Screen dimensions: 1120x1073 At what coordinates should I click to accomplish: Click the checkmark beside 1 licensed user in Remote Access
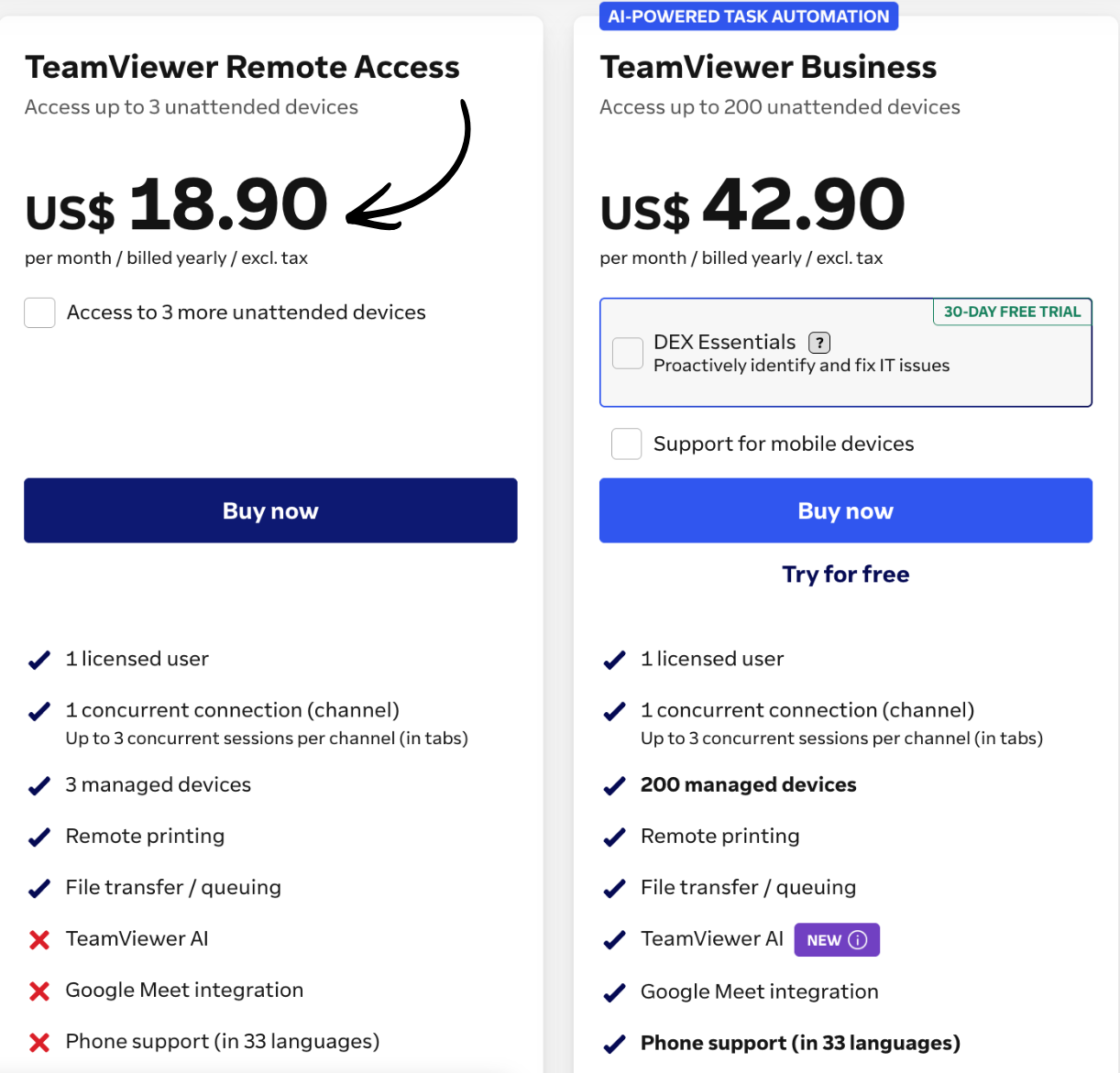coord(38,659)
